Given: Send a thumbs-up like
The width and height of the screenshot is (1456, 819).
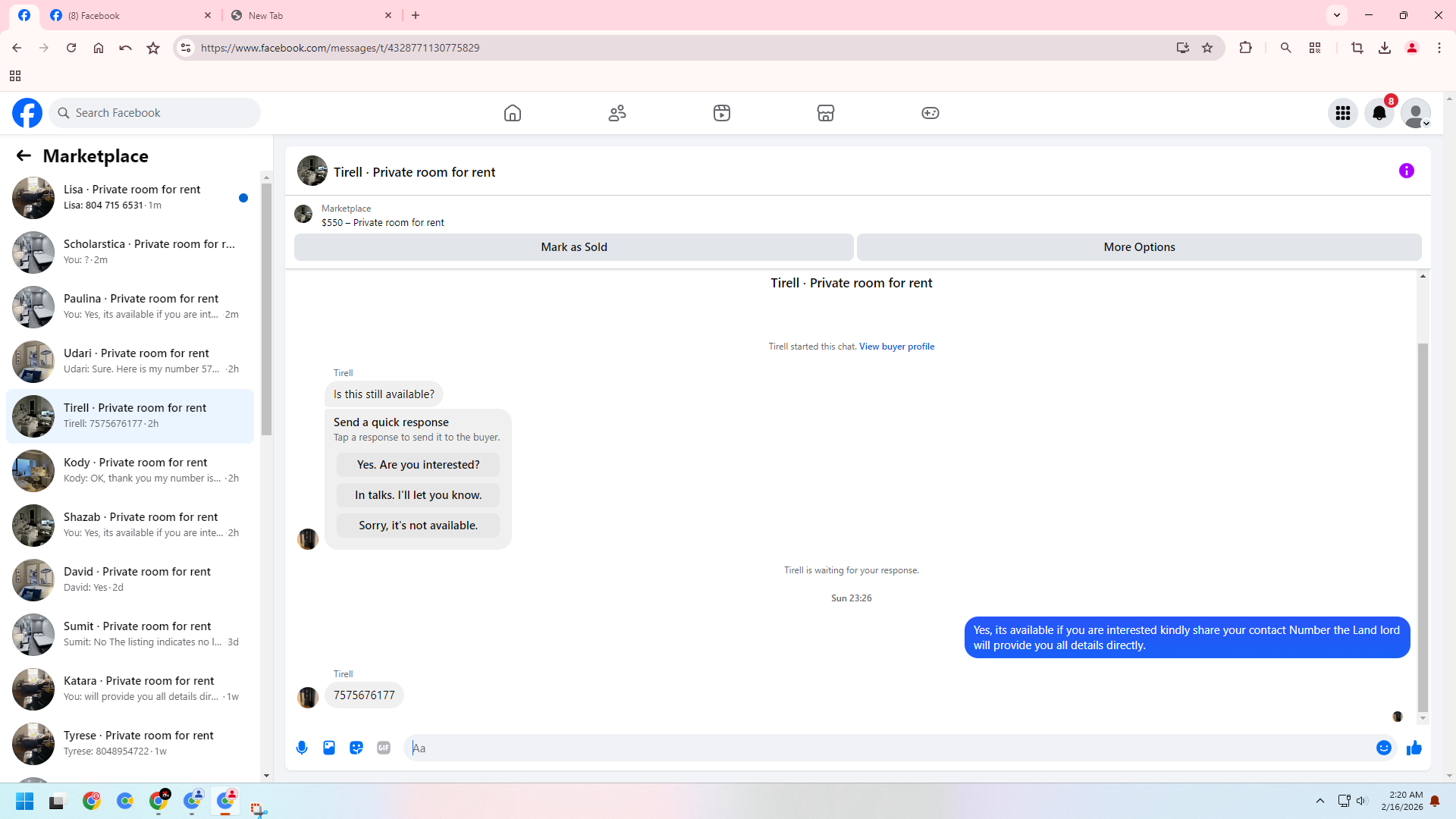Looking at the screenshot, I should [1414, 748].
